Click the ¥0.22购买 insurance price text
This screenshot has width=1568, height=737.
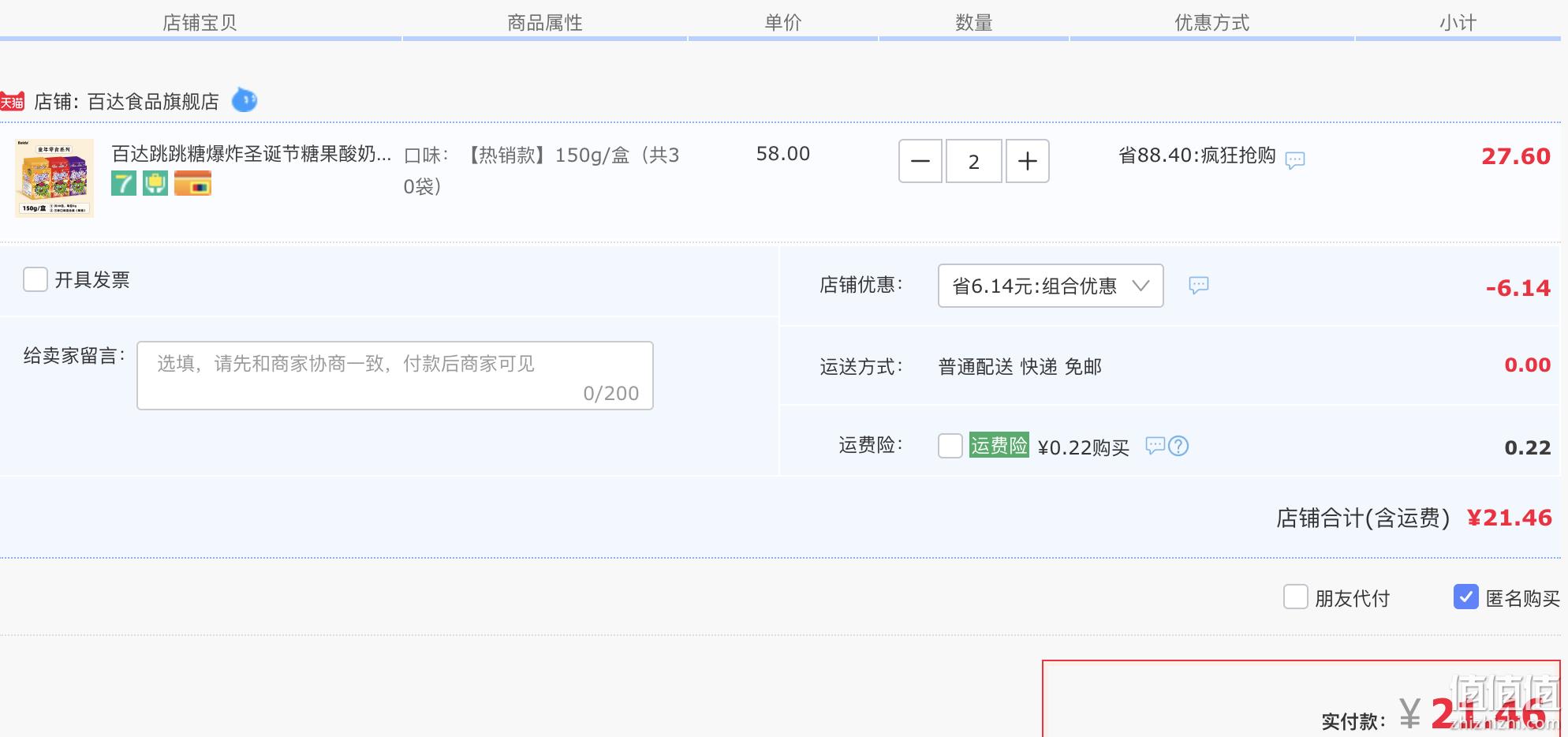(x=1084, y=448)
